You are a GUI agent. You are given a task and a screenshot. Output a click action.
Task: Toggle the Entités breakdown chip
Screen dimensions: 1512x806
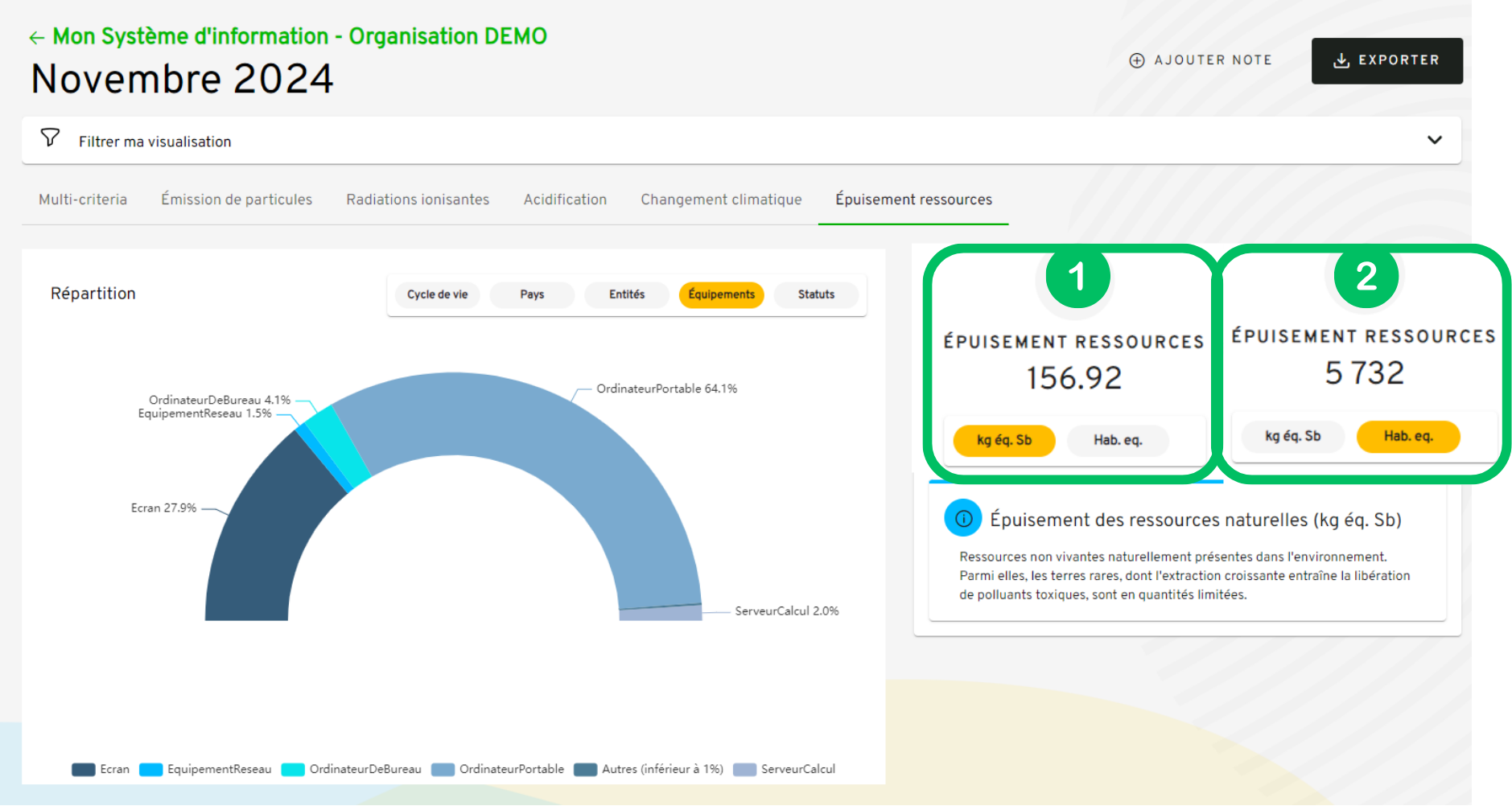point(627,294)
